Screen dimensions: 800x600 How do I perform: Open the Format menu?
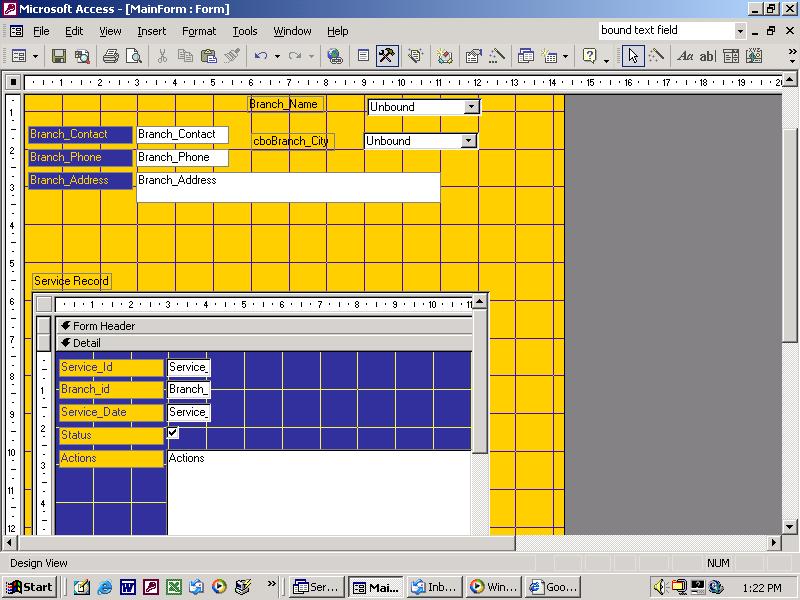tap(199, 31)
